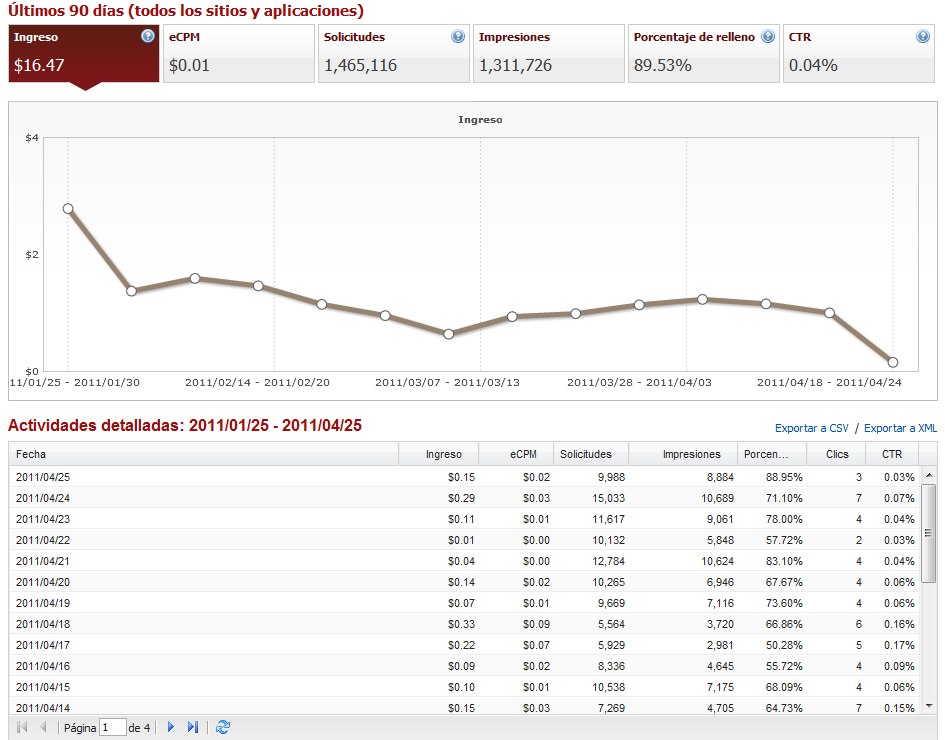Open help for Porcentaje de relleno
Viewport: 945px width, 740px height.
coord(768,37)
